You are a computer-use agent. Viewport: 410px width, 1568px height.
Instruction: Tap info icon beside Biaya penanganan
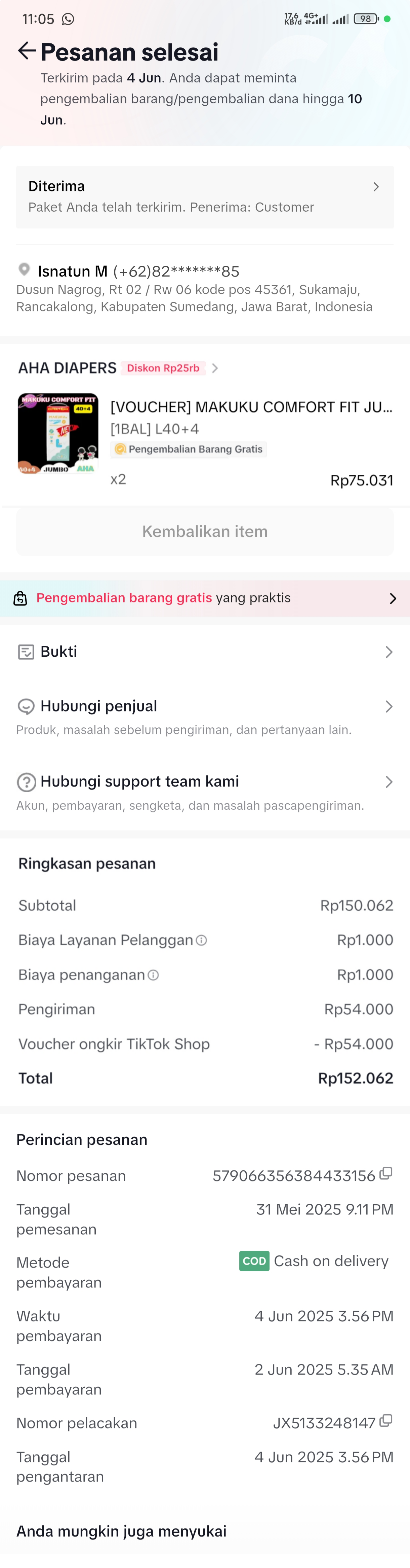click(154, 975)
